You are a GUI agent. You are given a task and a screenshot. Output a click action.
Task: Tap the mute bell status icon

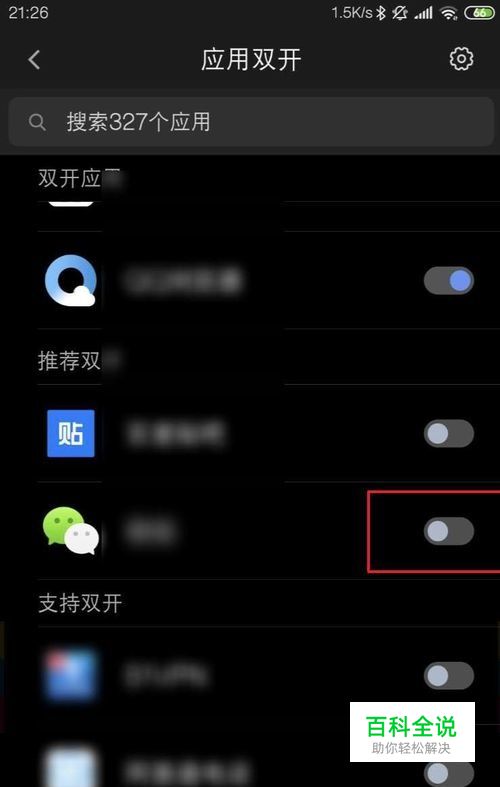(x=400, y=13)
